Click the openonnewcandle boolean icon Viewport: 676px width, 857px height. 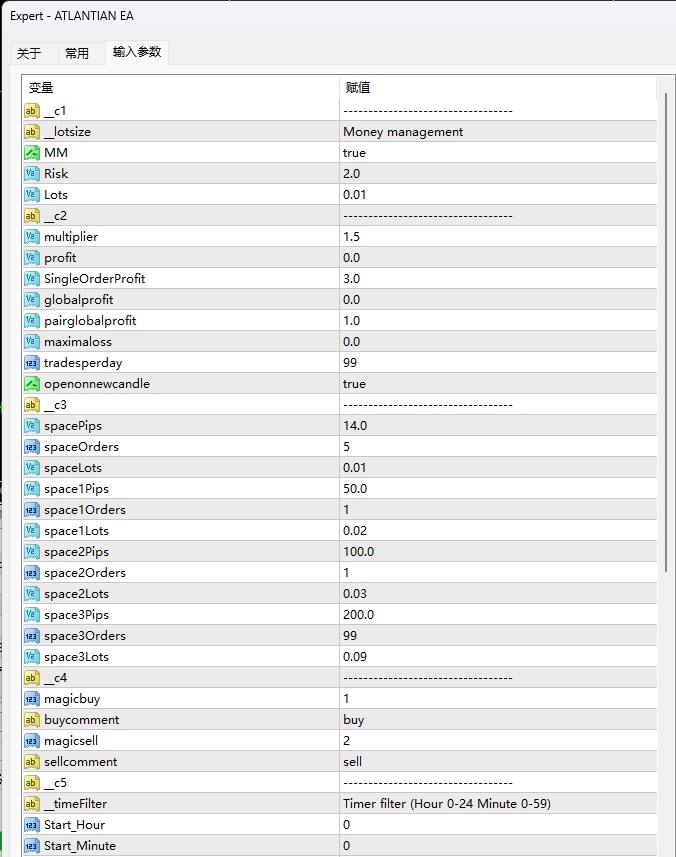click(x=32, y=384)
